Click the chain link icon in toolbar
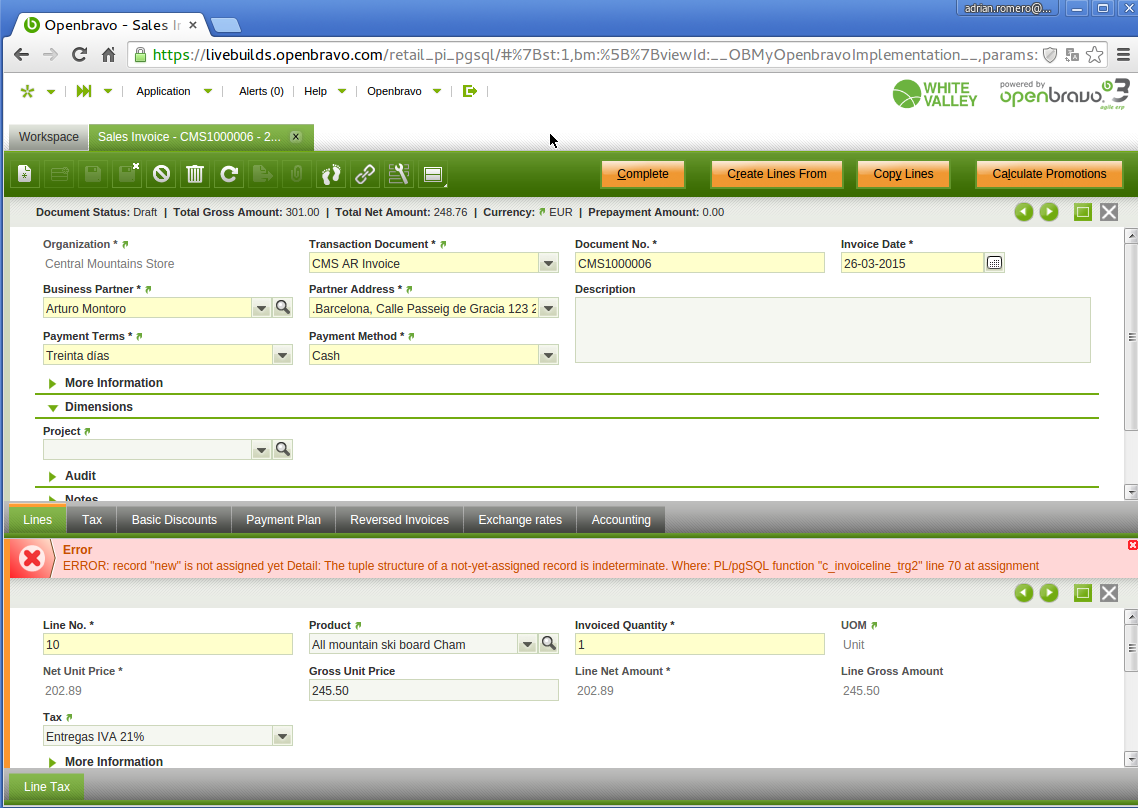This screenshot has width=1138, height=808. coord(365,174)
